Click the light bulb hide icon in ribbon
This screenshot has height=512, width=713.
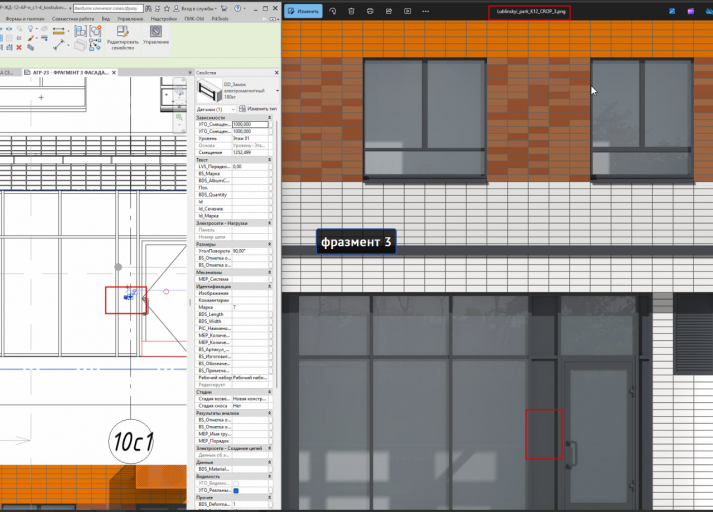tap(31, 29)
